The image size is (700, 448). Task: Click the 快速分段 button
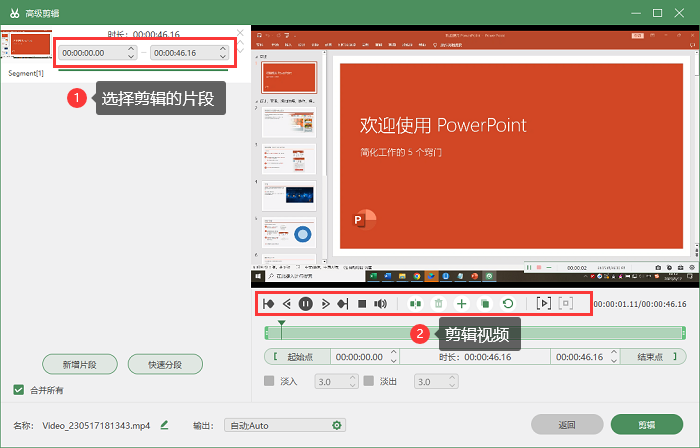click(165, 365)
